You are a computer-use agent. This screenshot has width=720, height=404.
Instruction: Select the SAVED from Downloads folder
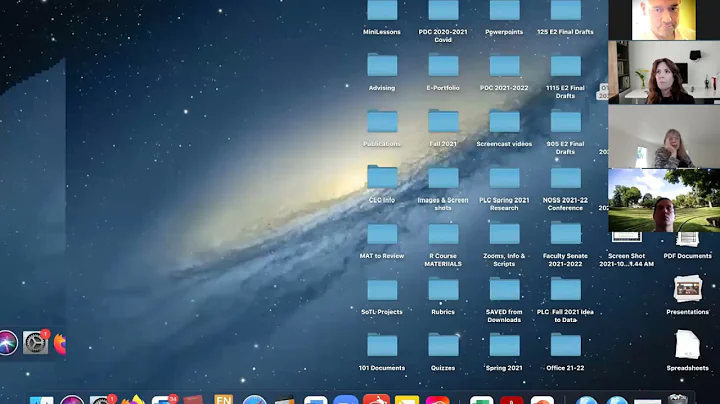[x=504, y=289]
